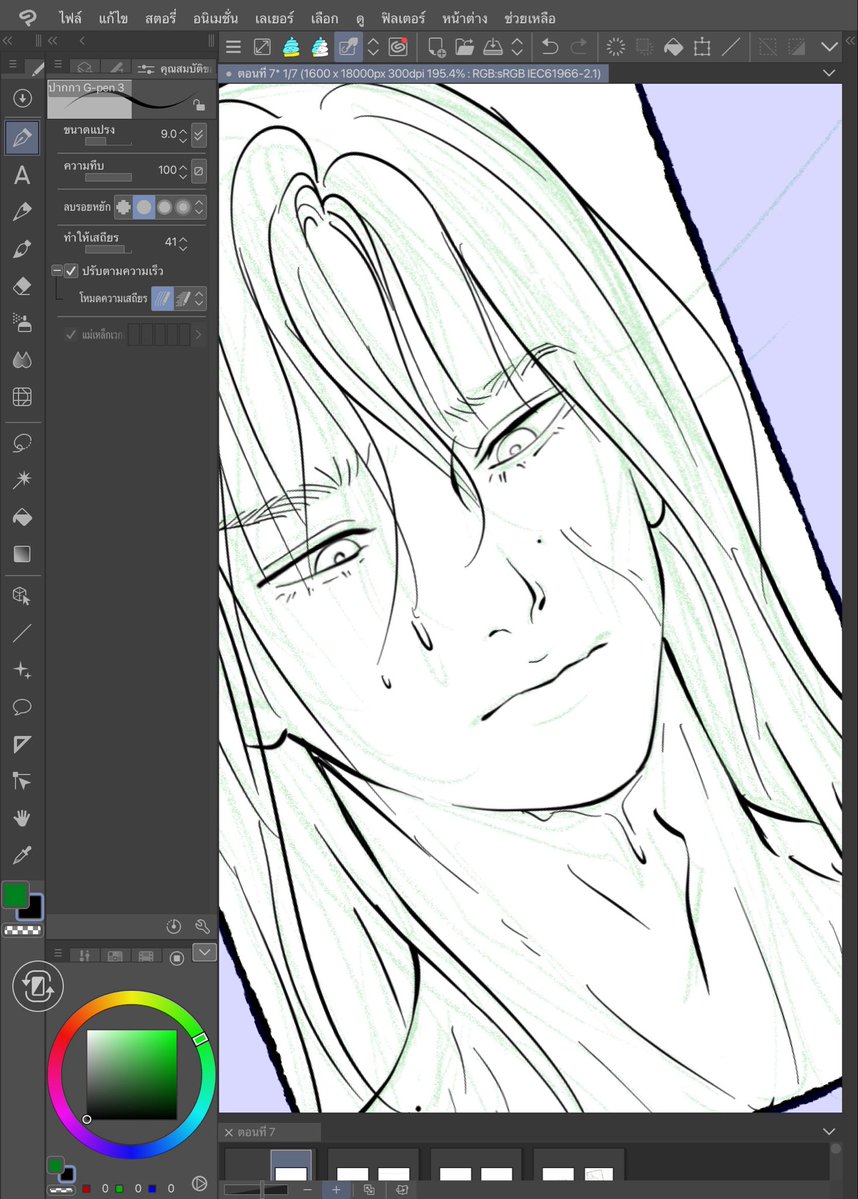Click the Scale/Rotate transform icon in the command bar

[x=702, y=47]
